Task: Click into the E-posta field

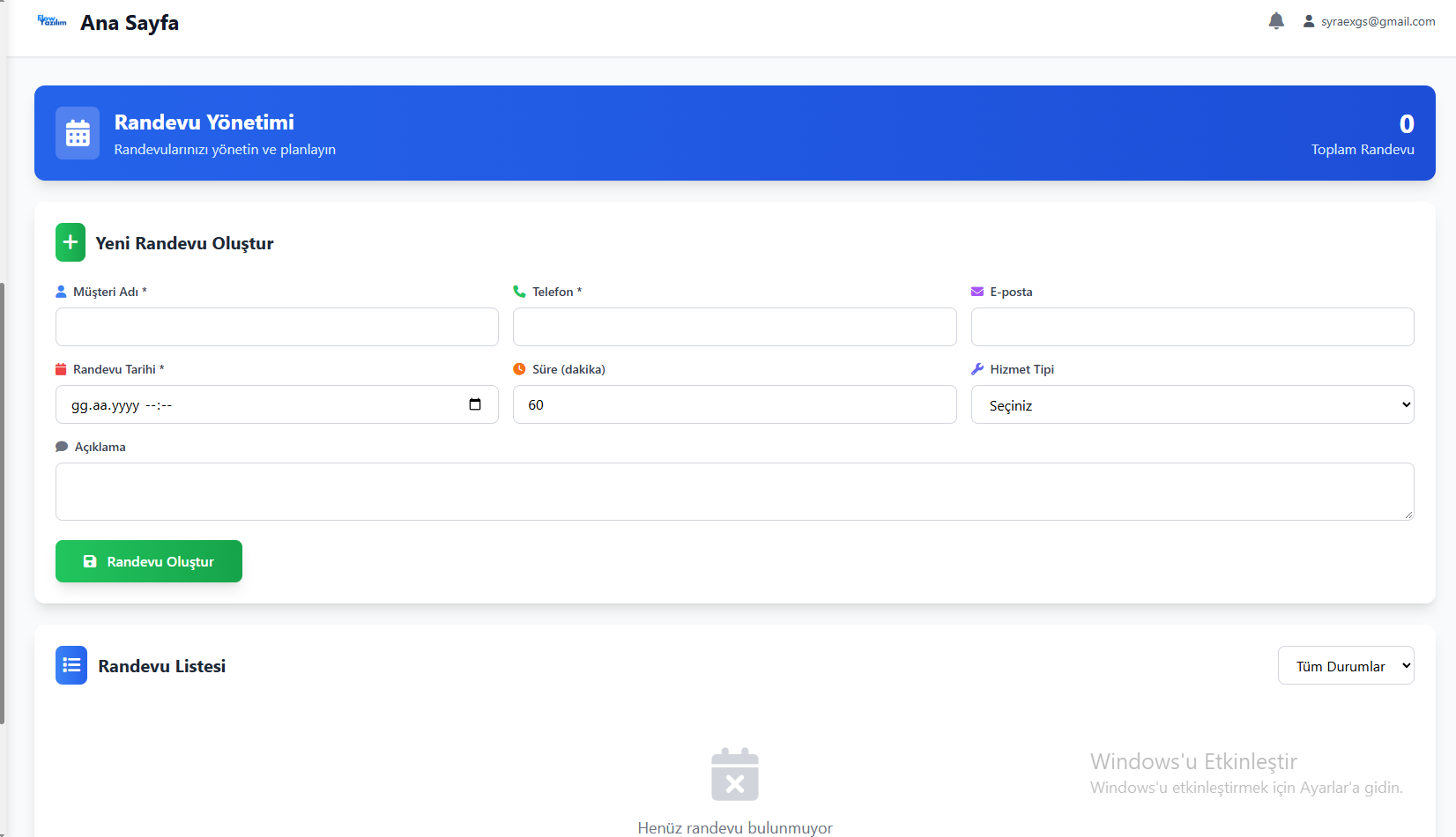Action: (x=1192, y=327)
